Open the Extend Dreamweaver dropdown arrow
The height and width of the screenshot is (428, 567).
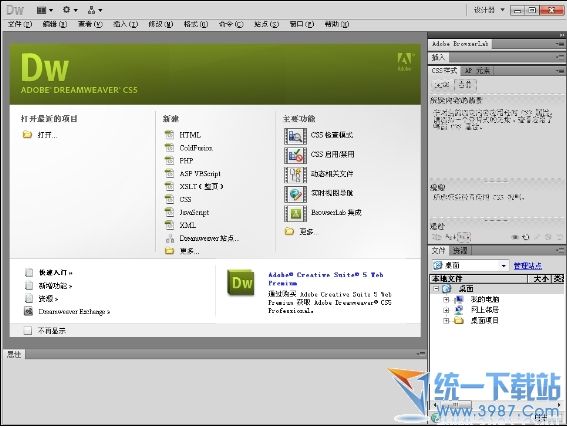coord(76,10)
